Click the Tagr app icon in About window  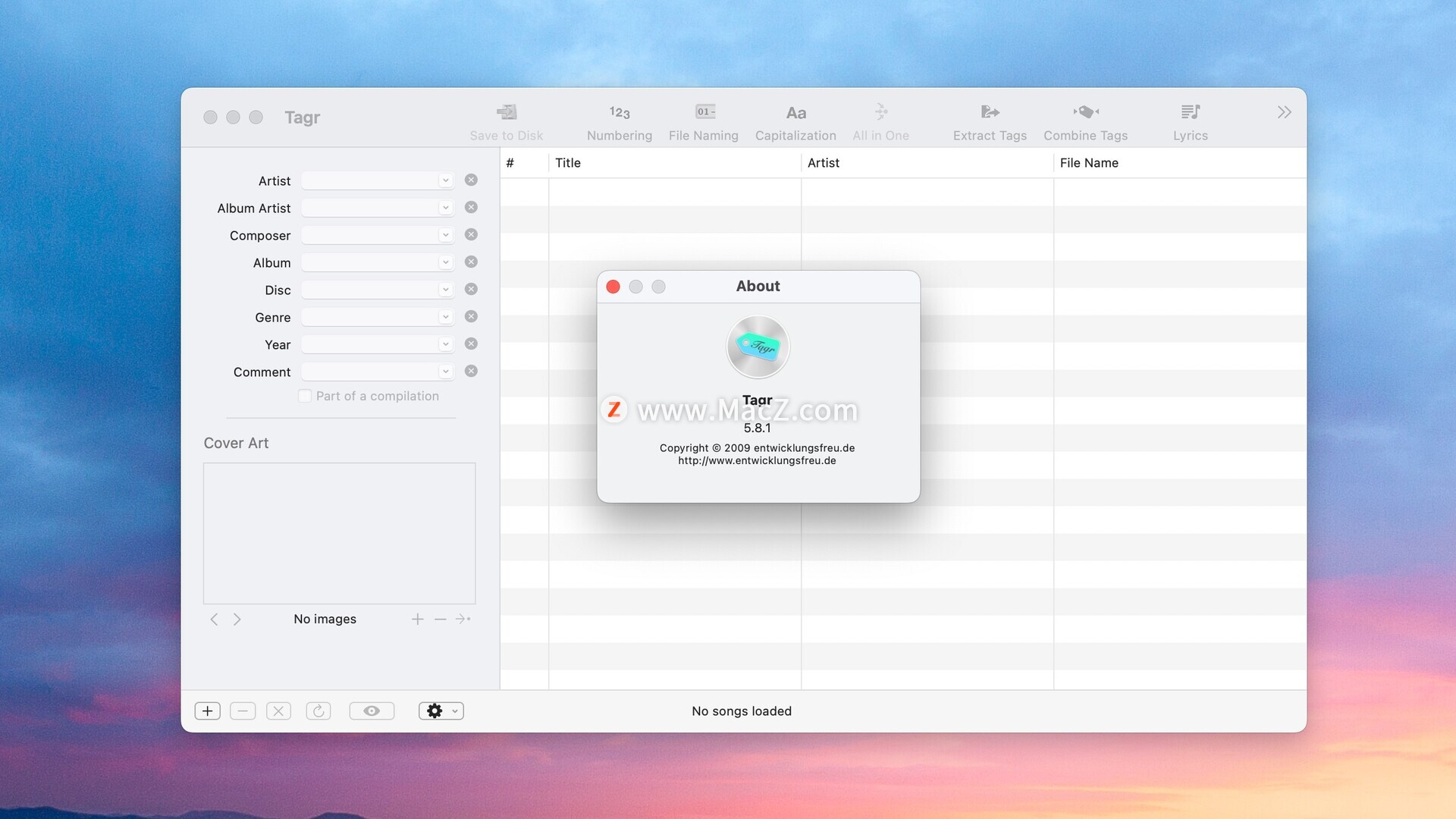click(758, 347)
